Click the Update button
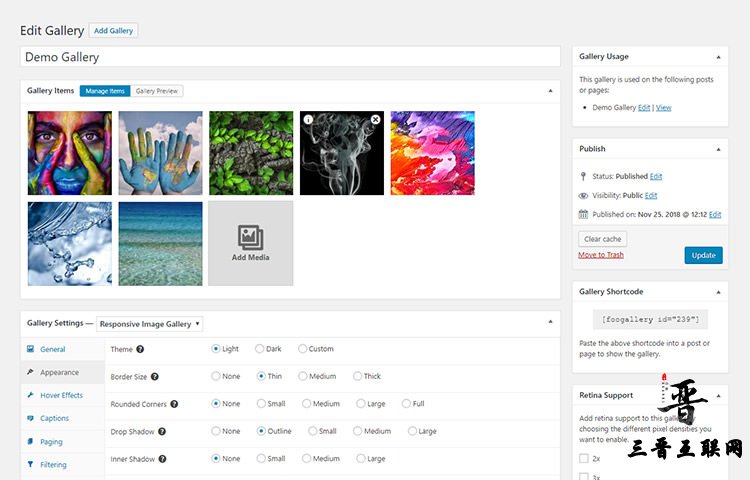 tap(704, 255)
